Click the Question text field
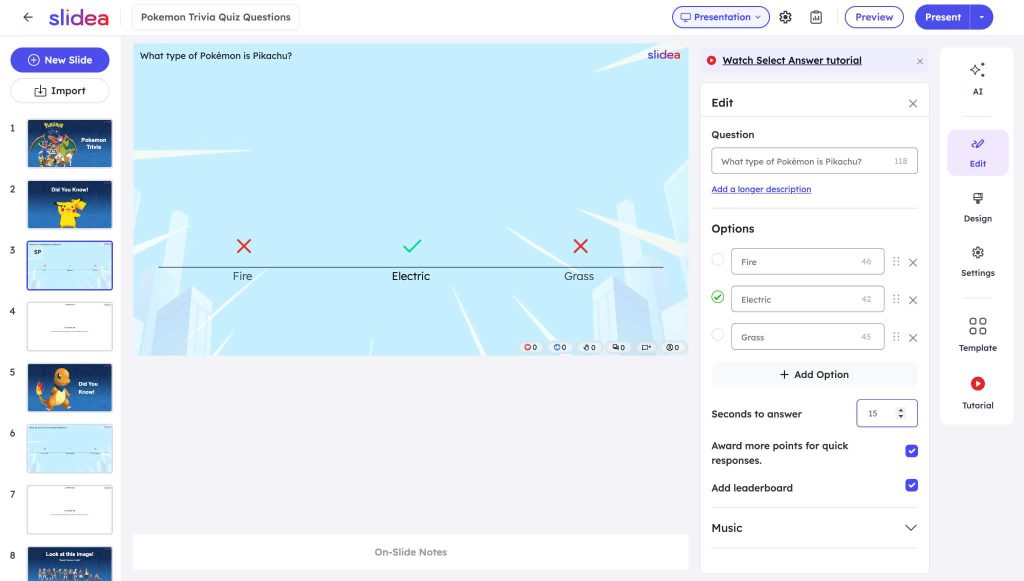This screenshot has height=581, width=1024. click(814, 161)
